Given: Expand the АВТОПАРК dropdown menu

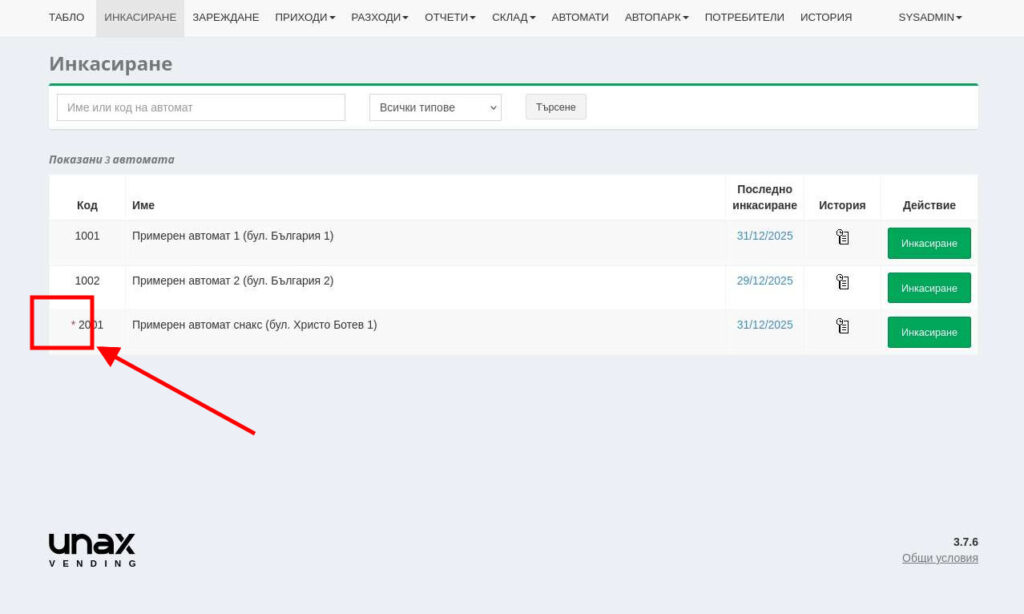Looking at the screenshot, I should pos(656,18).
